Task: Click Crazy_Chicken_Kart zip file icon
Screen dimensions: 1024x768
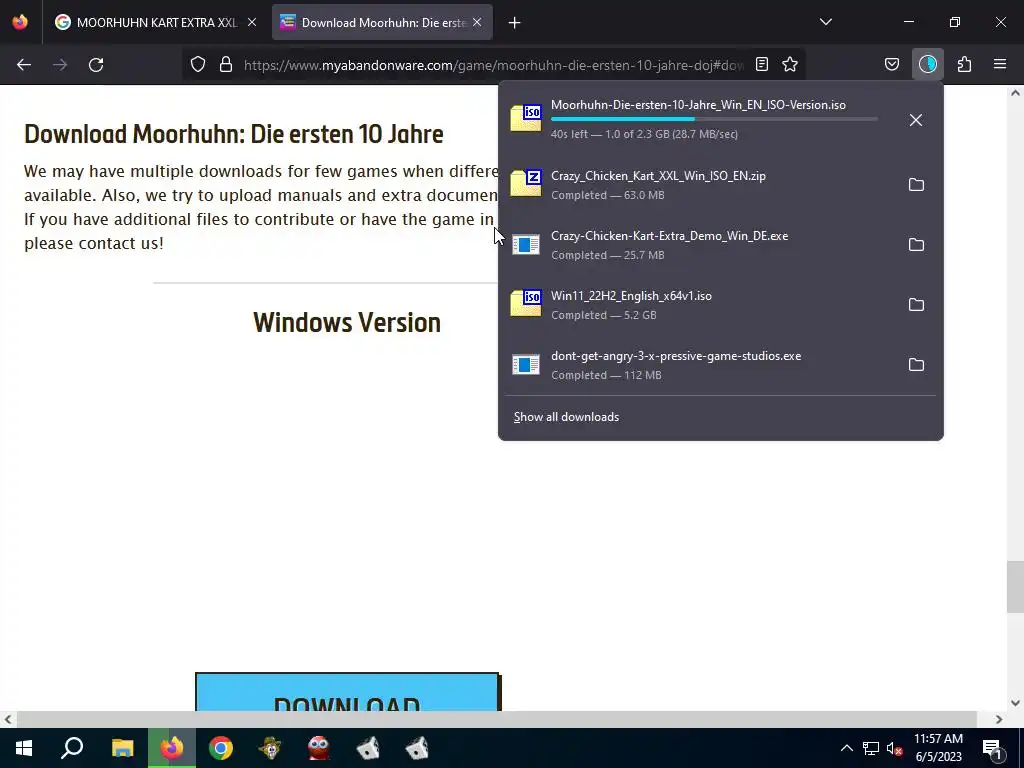Action: point(526,183)
